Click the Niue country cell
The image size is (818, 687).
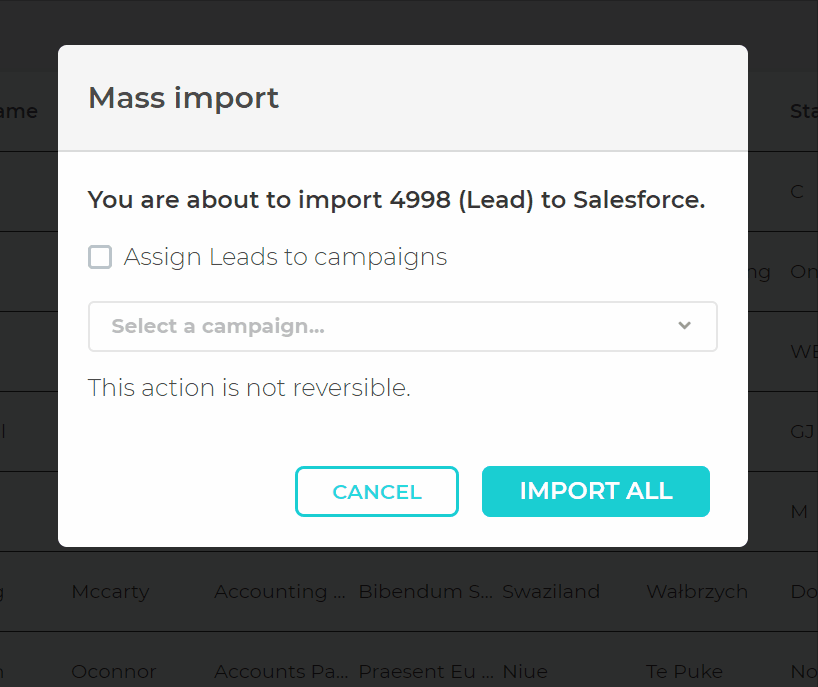coord(523,671)
